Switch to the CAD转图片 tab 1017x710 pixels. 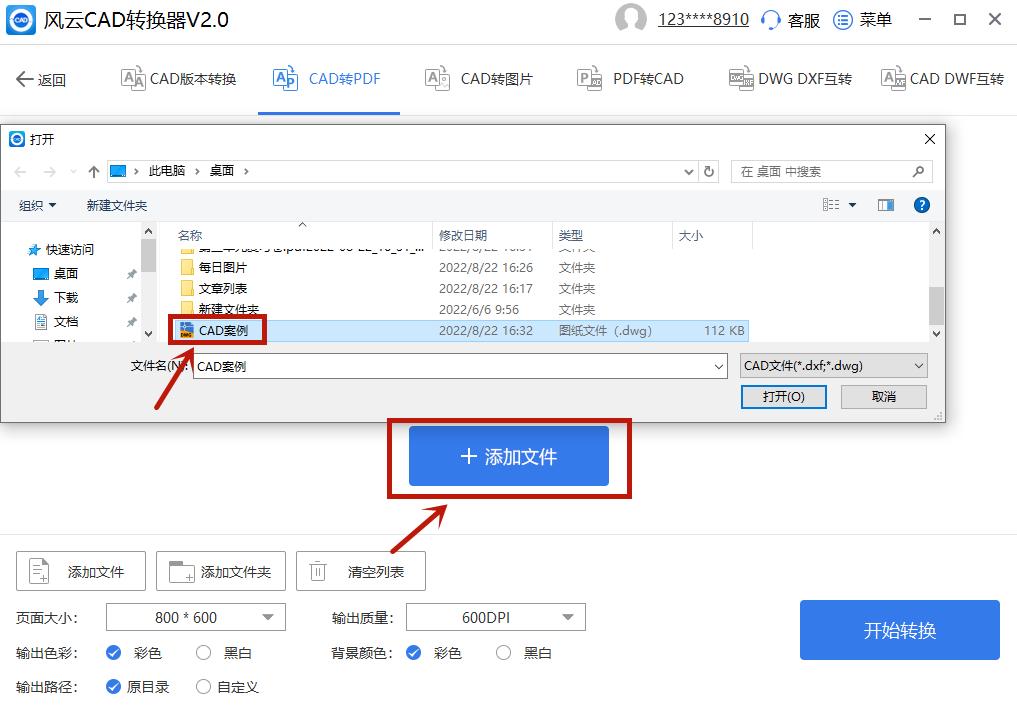click(x=478, y=78)
